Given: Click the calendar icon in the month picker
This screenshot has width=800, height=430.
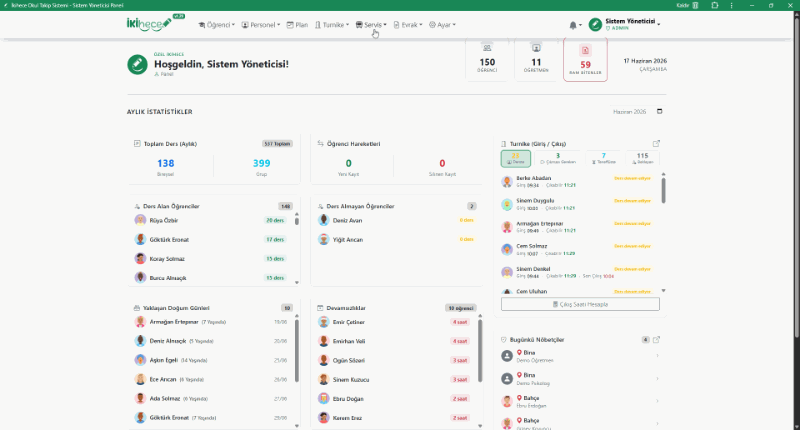Looking at the screenshot, I should click(x=659, y=111).
